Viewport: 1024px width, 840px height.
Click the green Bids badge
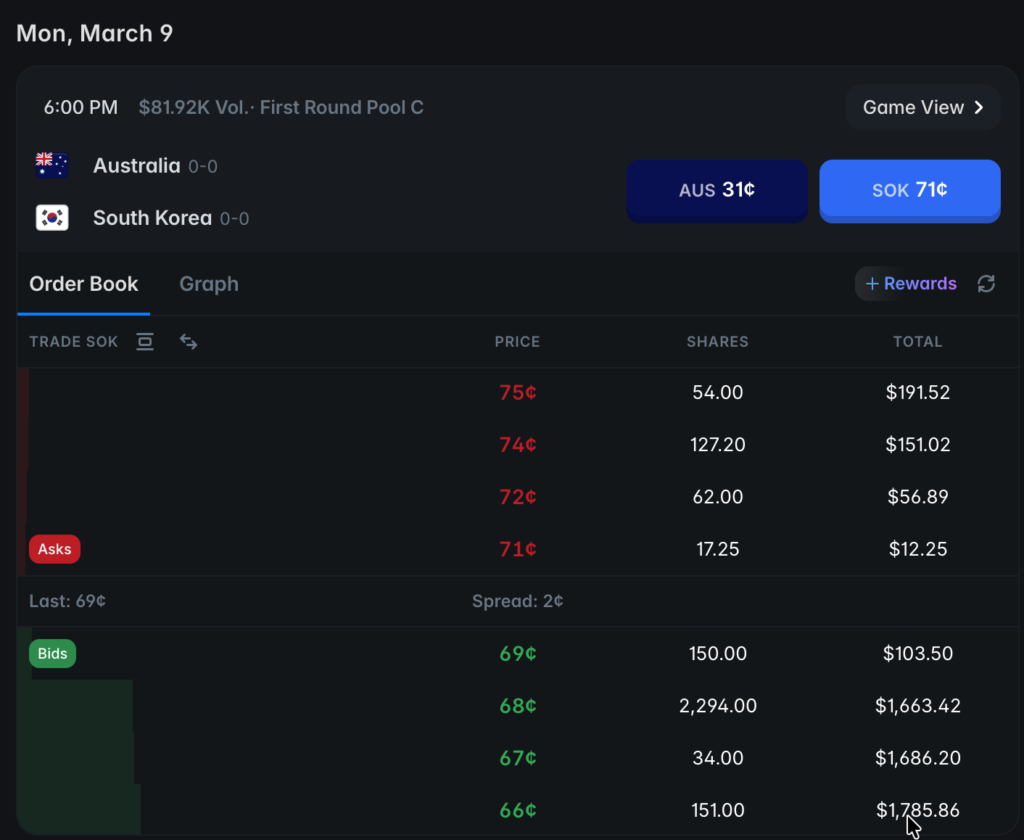(53, 654)
